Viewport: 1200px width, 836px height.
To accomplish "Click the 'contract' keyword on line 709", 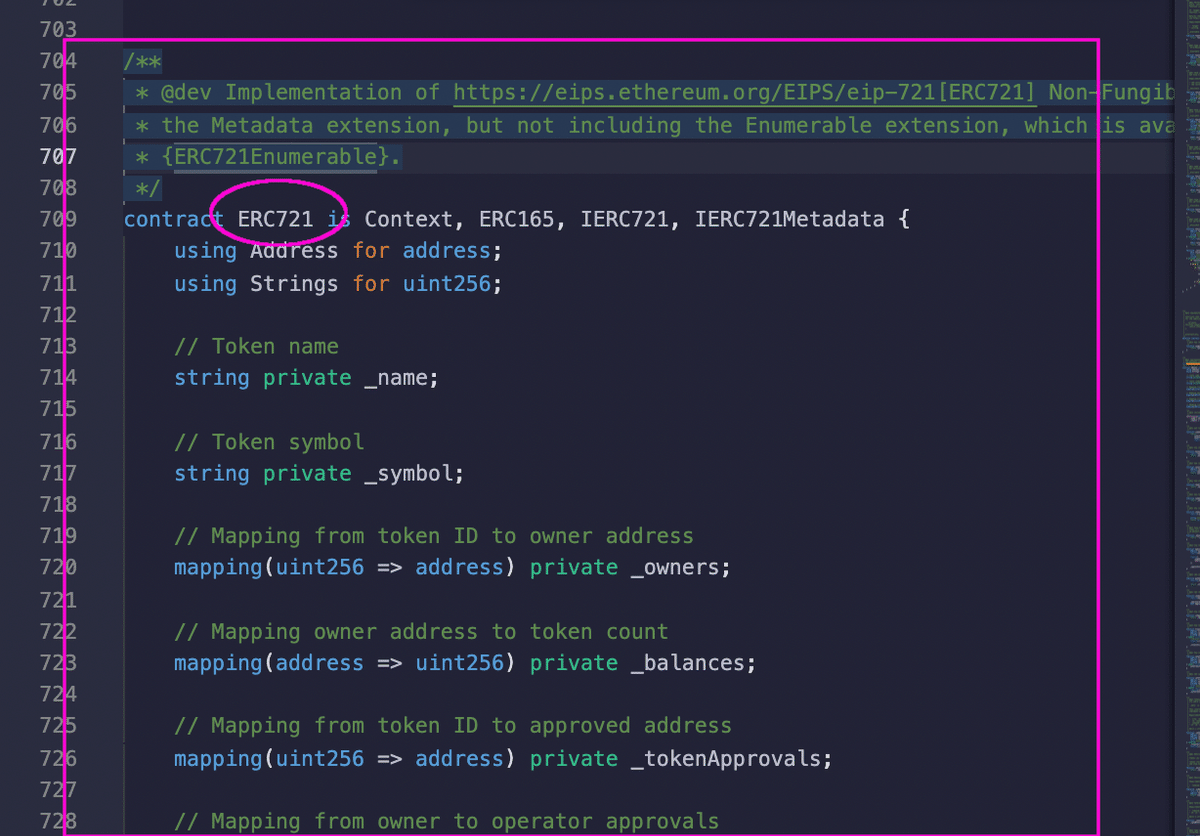I will coord(174,219).
